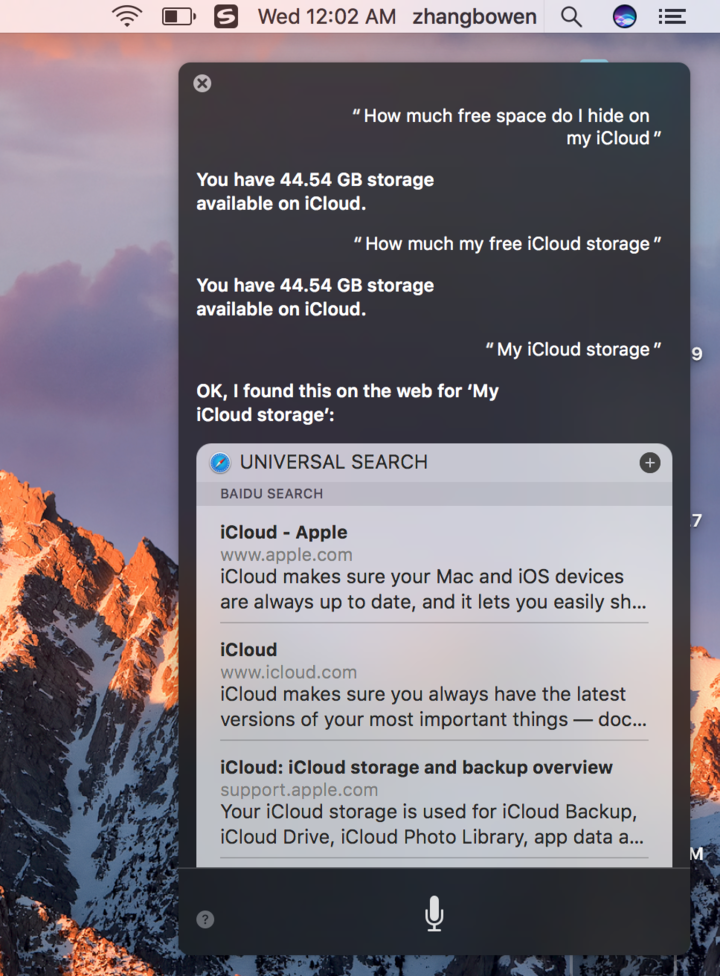
Task: Open Wi-Fi status menu
Action: (127, 16)
